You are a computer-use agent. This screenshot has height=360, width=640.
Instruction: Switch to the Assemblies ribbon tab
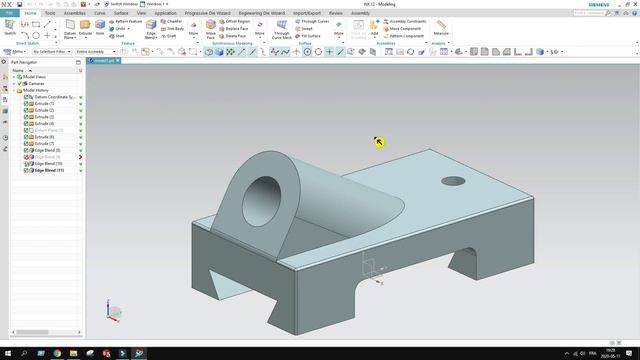click(x=75, y=13)
